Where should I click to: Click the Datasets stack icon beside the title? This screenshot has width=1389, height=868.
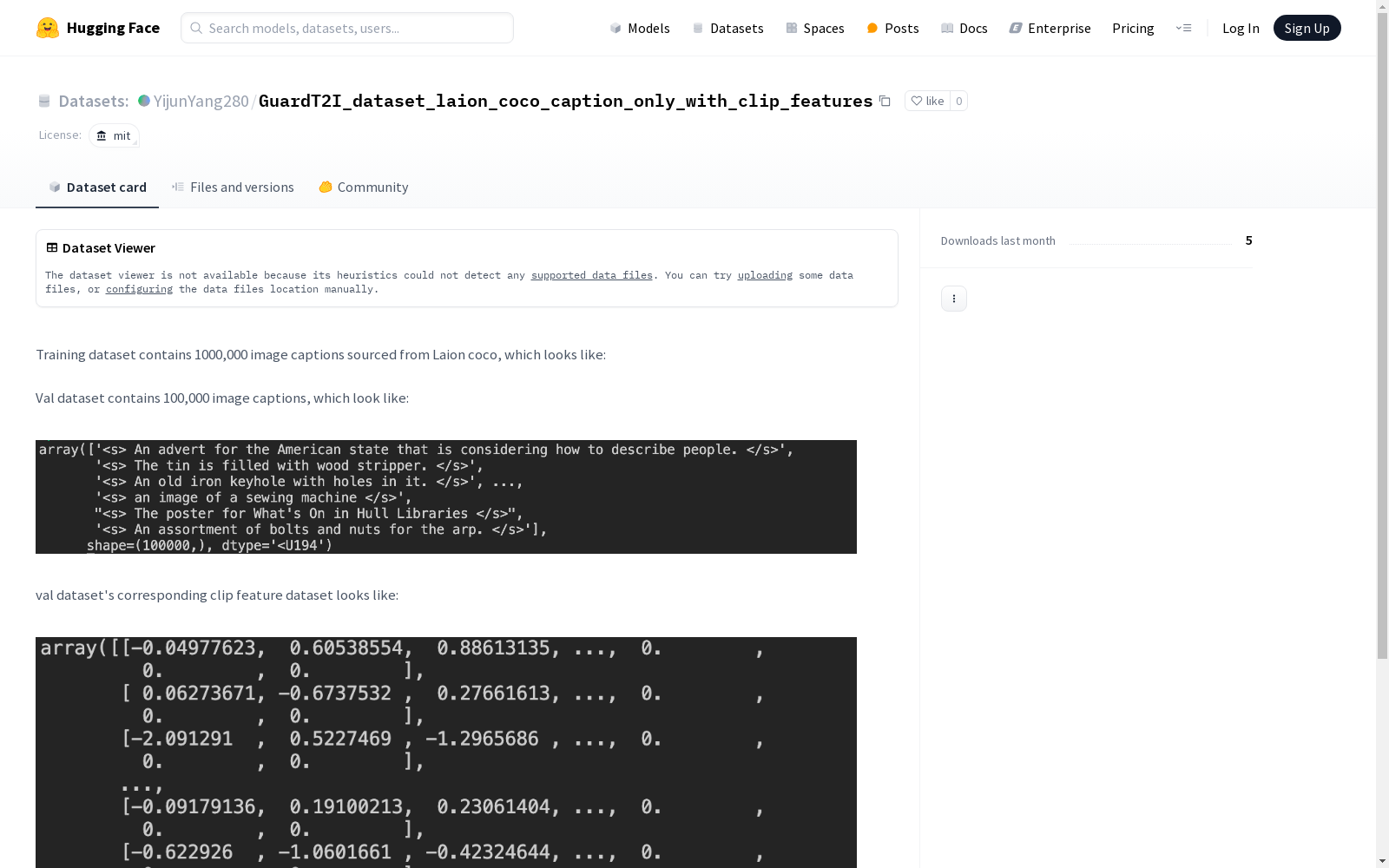44,101
